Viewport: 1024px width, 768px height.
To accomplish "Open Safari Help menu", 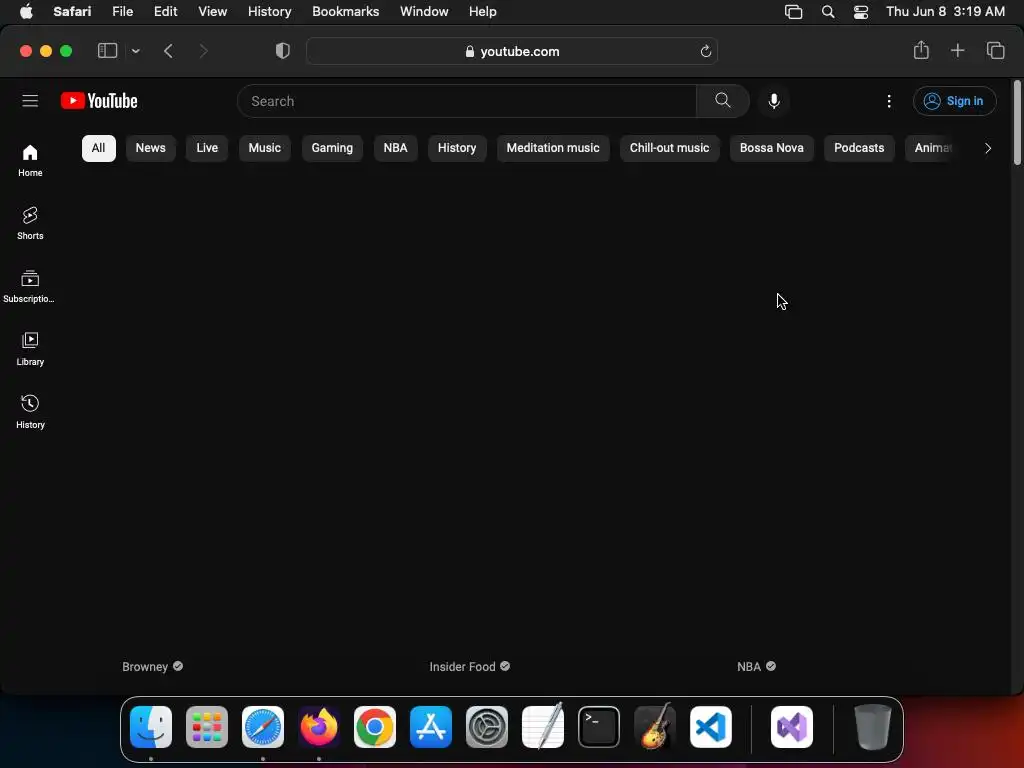I will pos(483,12).
